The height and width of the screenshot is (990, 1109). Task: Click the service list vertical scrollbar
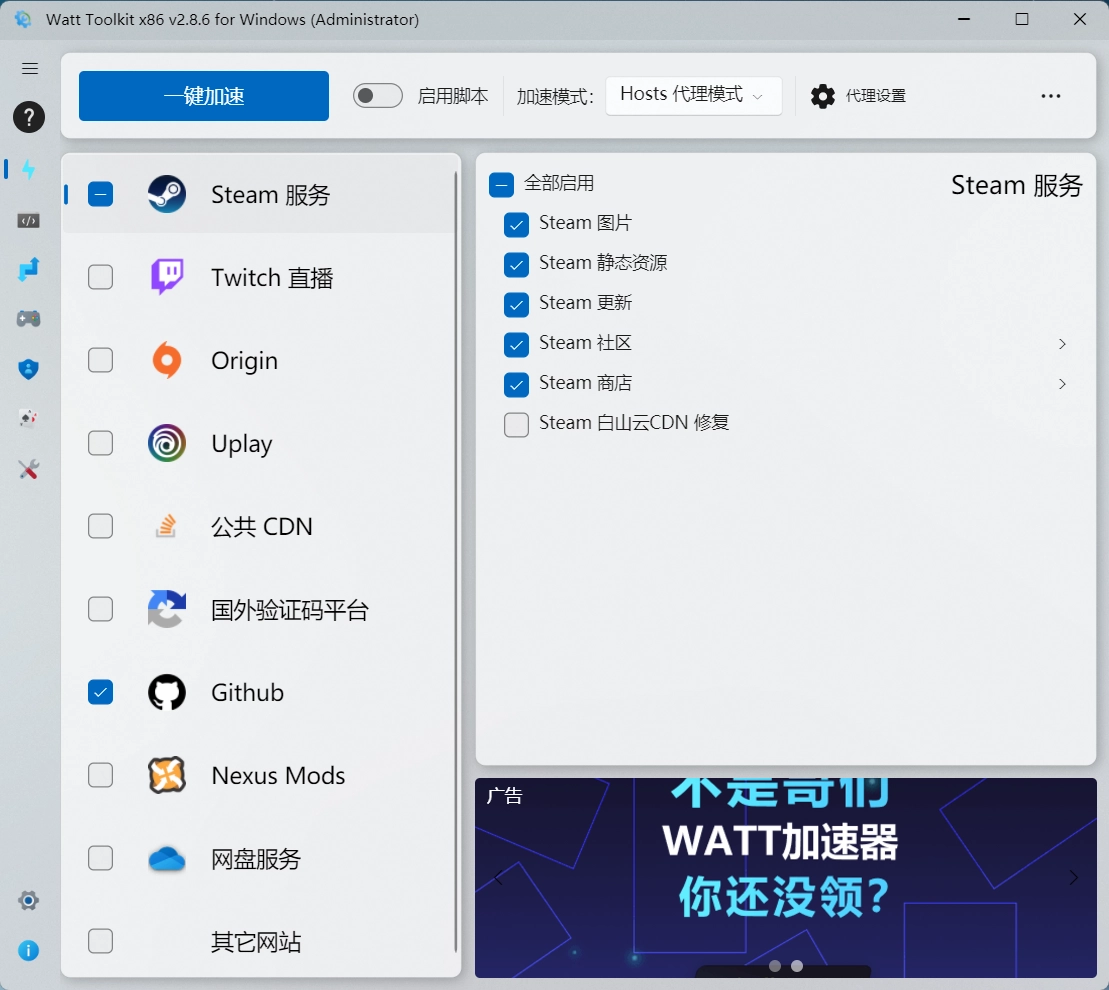click(x=456, y=562)
